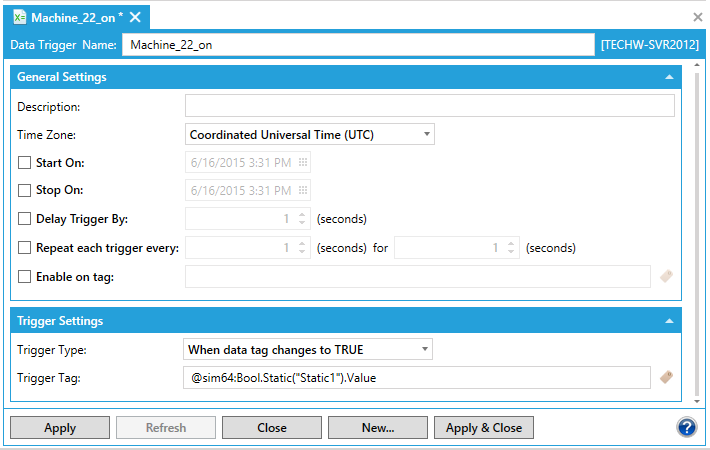Image resolution: width=710 pixels, height=450 pixels.
Task: Click the New... button
Action: click(x=378, y=428)
